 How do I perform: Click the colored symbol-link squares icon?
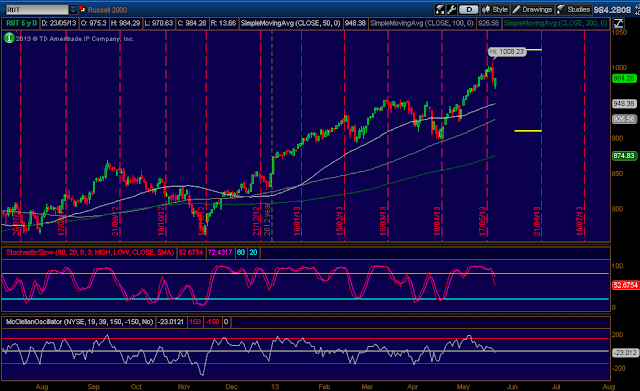82,9
